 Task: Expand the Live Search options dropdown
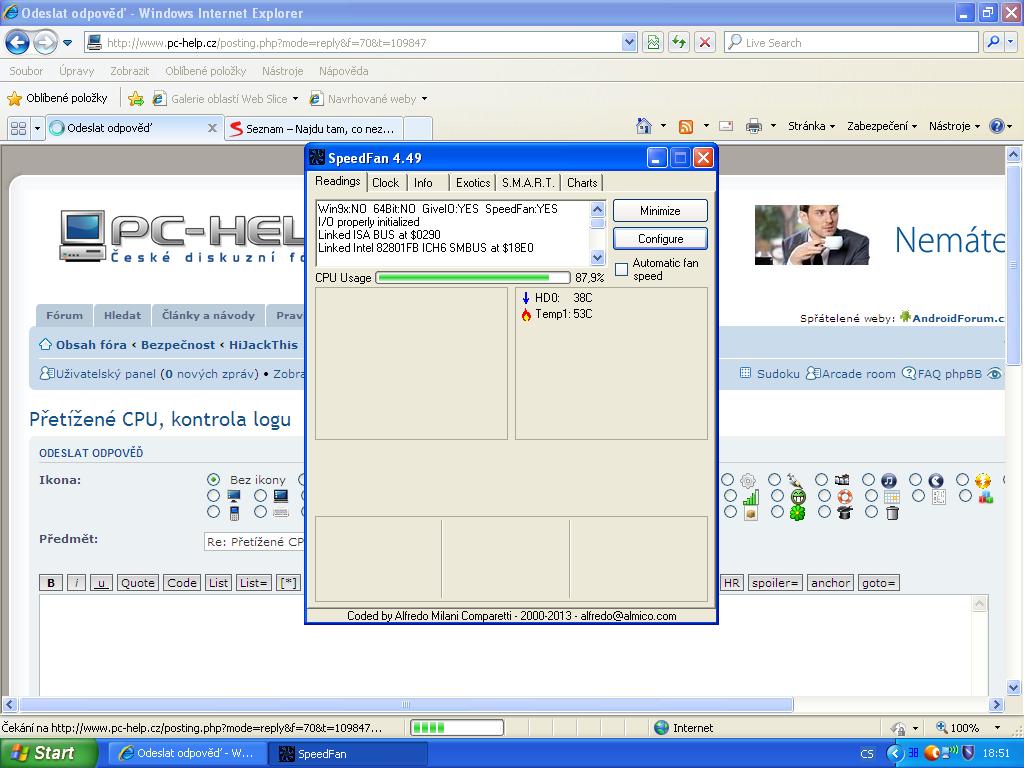pos(1010,42)
